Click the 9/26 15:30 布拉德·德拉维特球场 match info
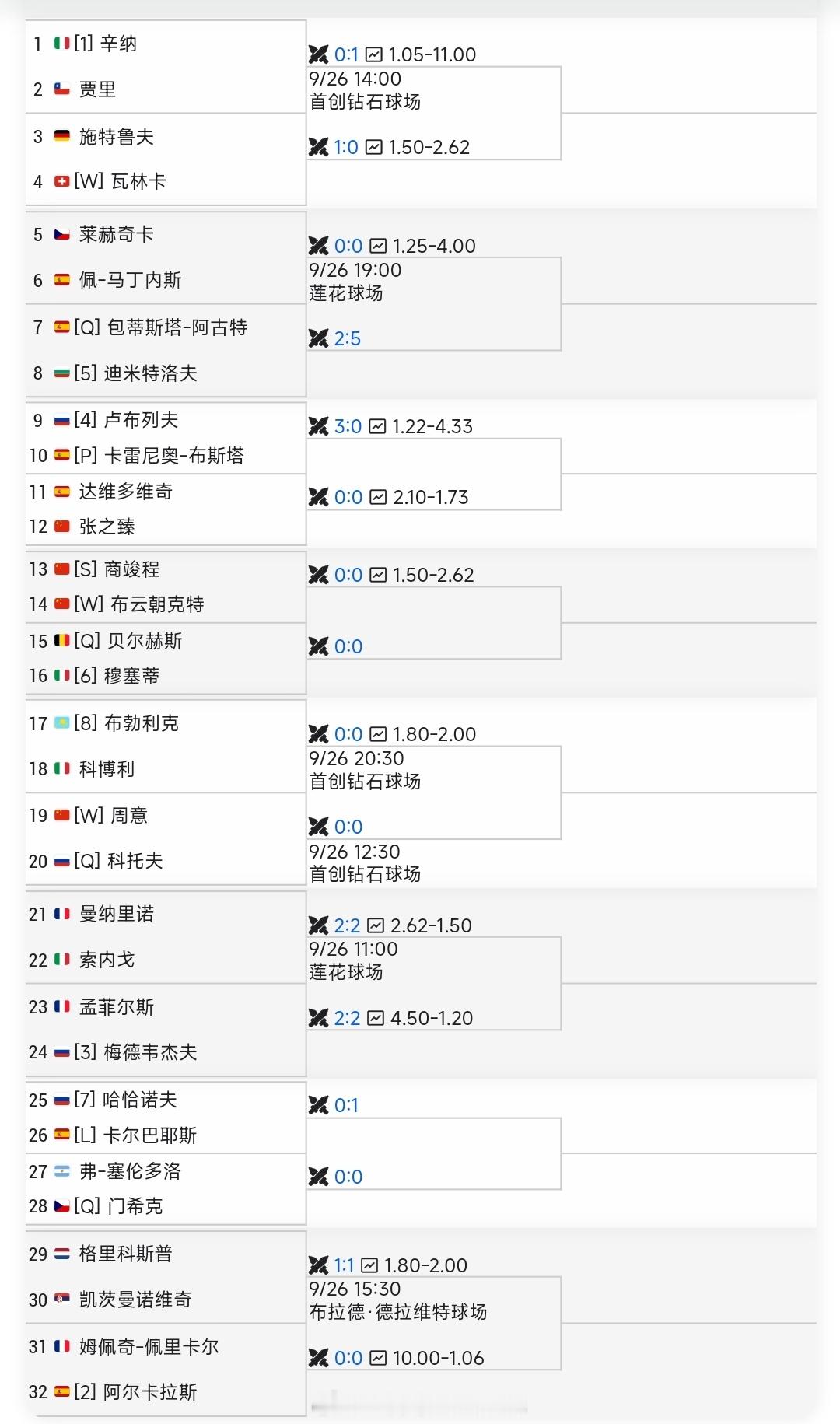 click(x=398, y=1300)
